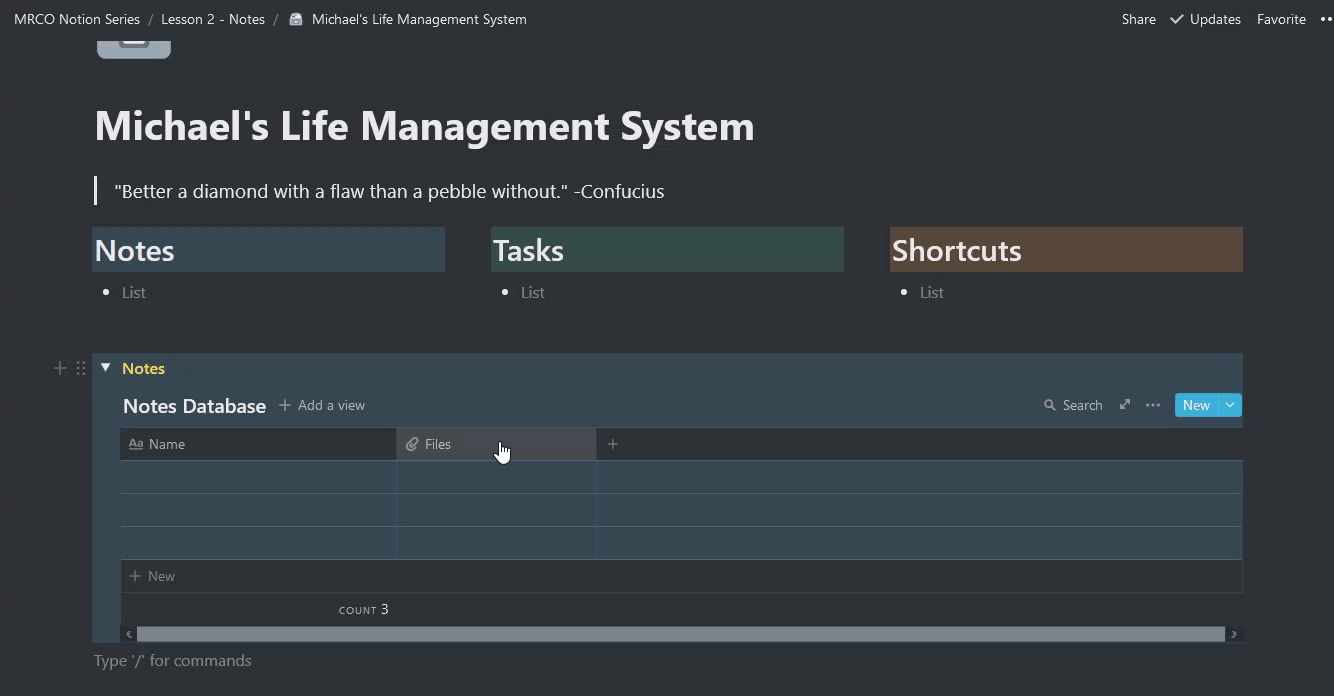Screen dimensions: 1334x696
Task: Open the database three-dot options menu
Action: (1153, 405)
